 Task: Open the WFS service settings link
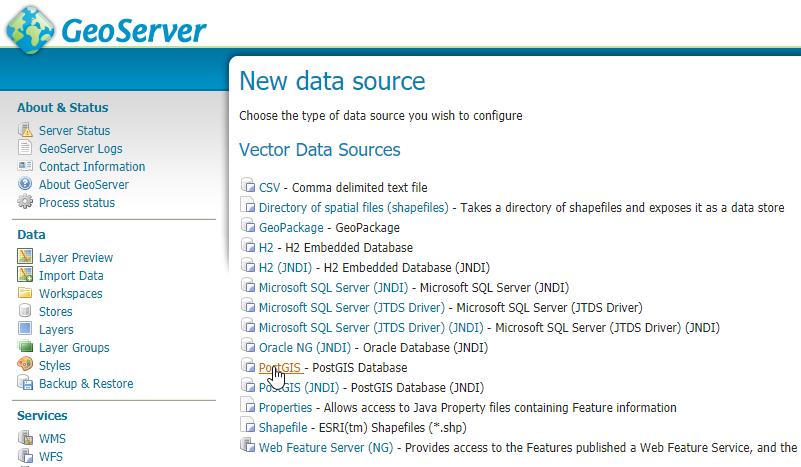click(x=51, y=457)
